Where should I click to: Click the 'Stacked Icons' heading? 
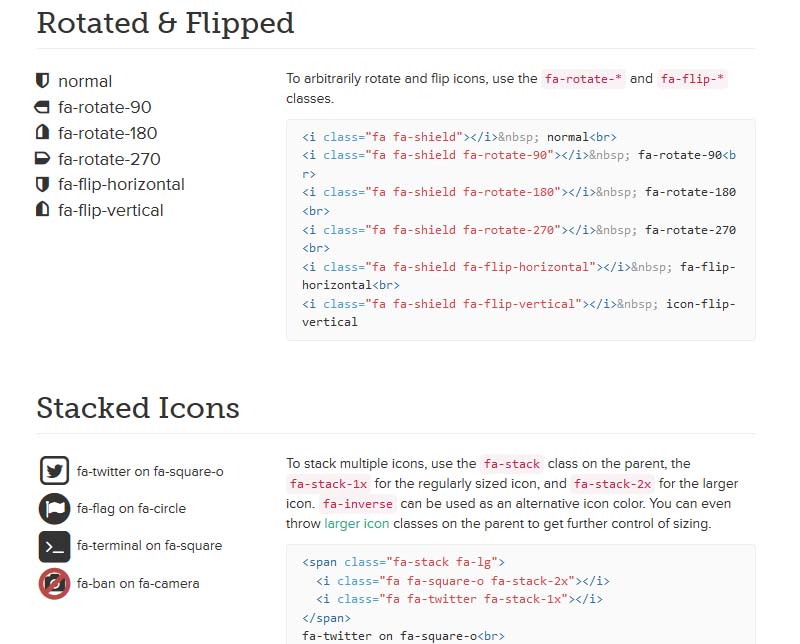[x=138, y=408]
